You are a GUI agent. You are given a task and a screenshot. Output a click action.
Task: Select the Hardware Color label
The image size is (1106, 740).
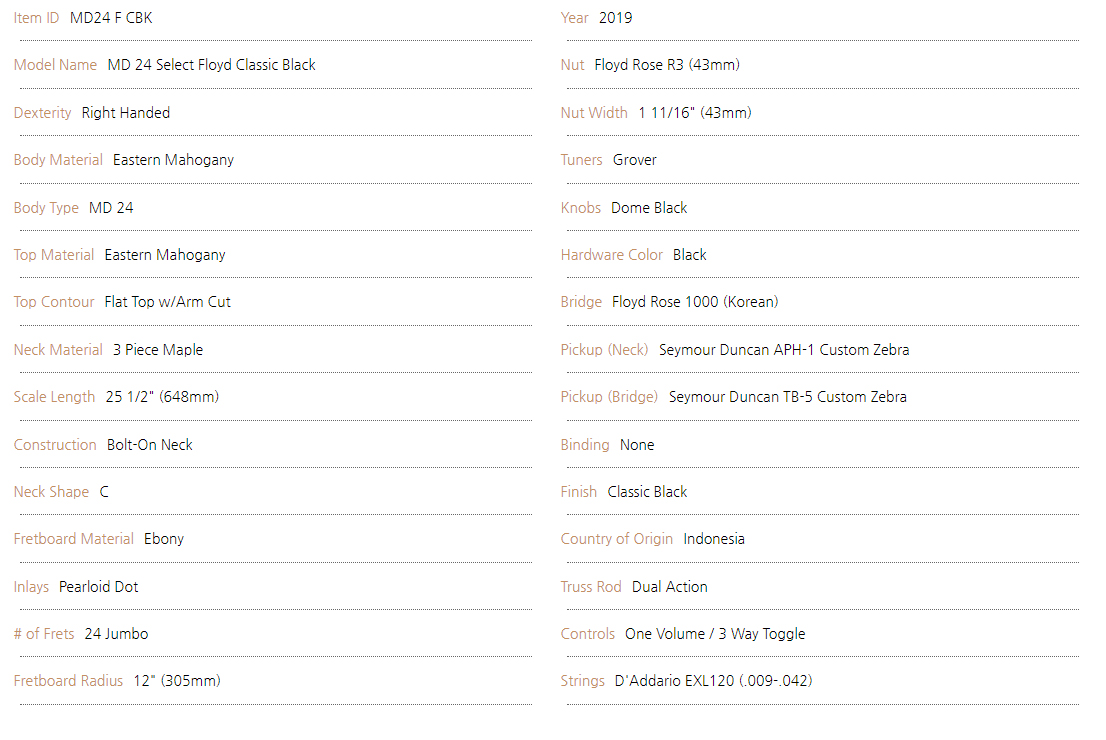612,255
